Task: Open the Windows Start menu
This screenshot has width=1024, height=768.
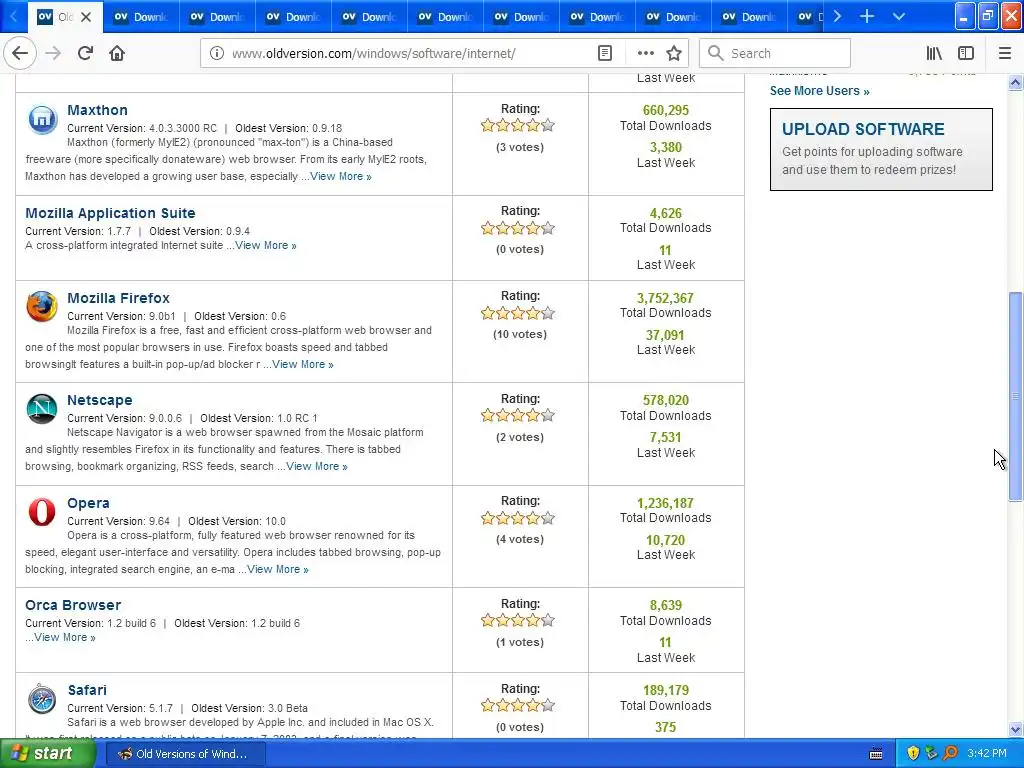Action: tap(47, 754)
